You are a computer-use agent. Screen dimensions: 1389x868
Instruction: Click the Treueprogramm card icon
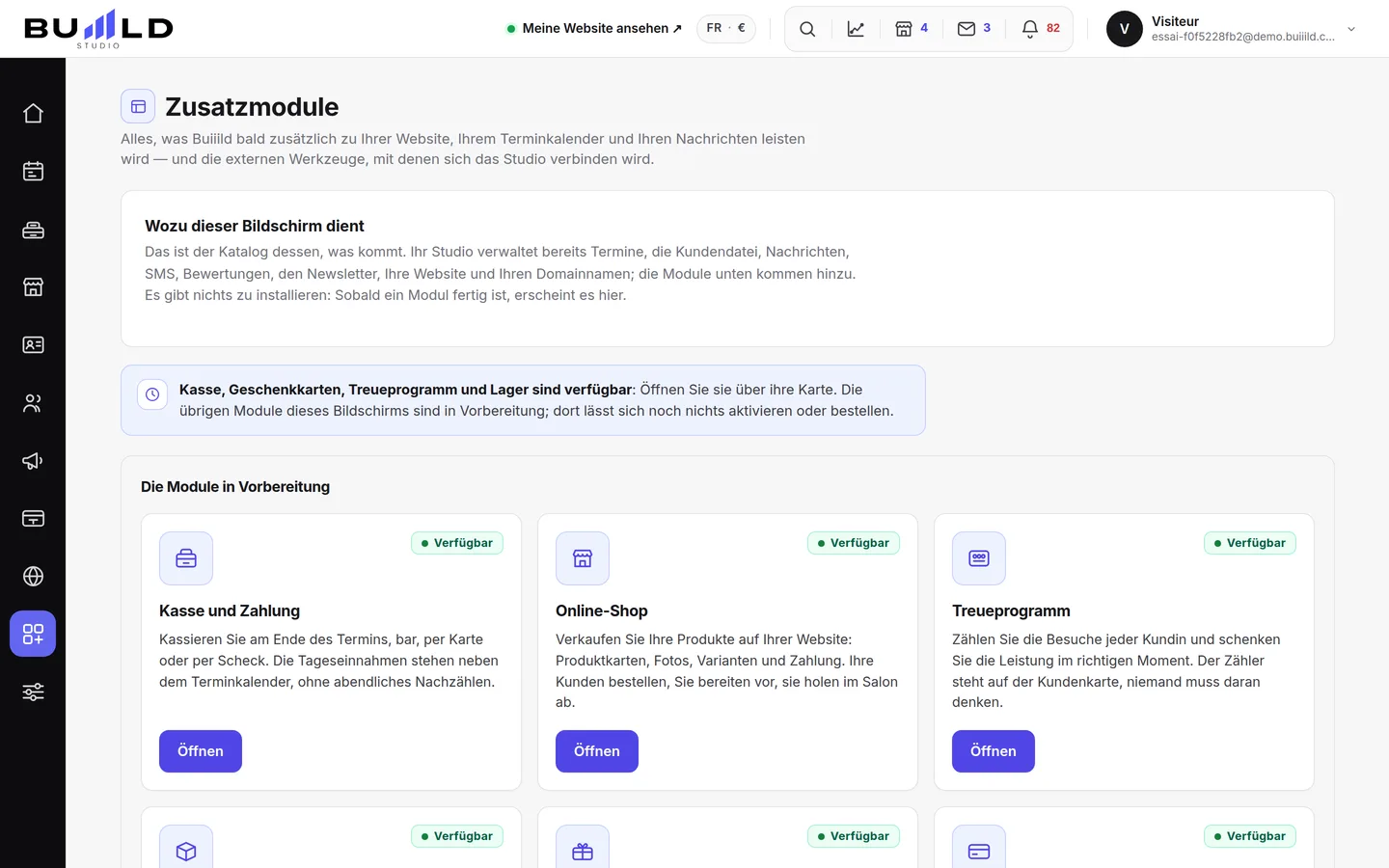[x=979, y=558]
